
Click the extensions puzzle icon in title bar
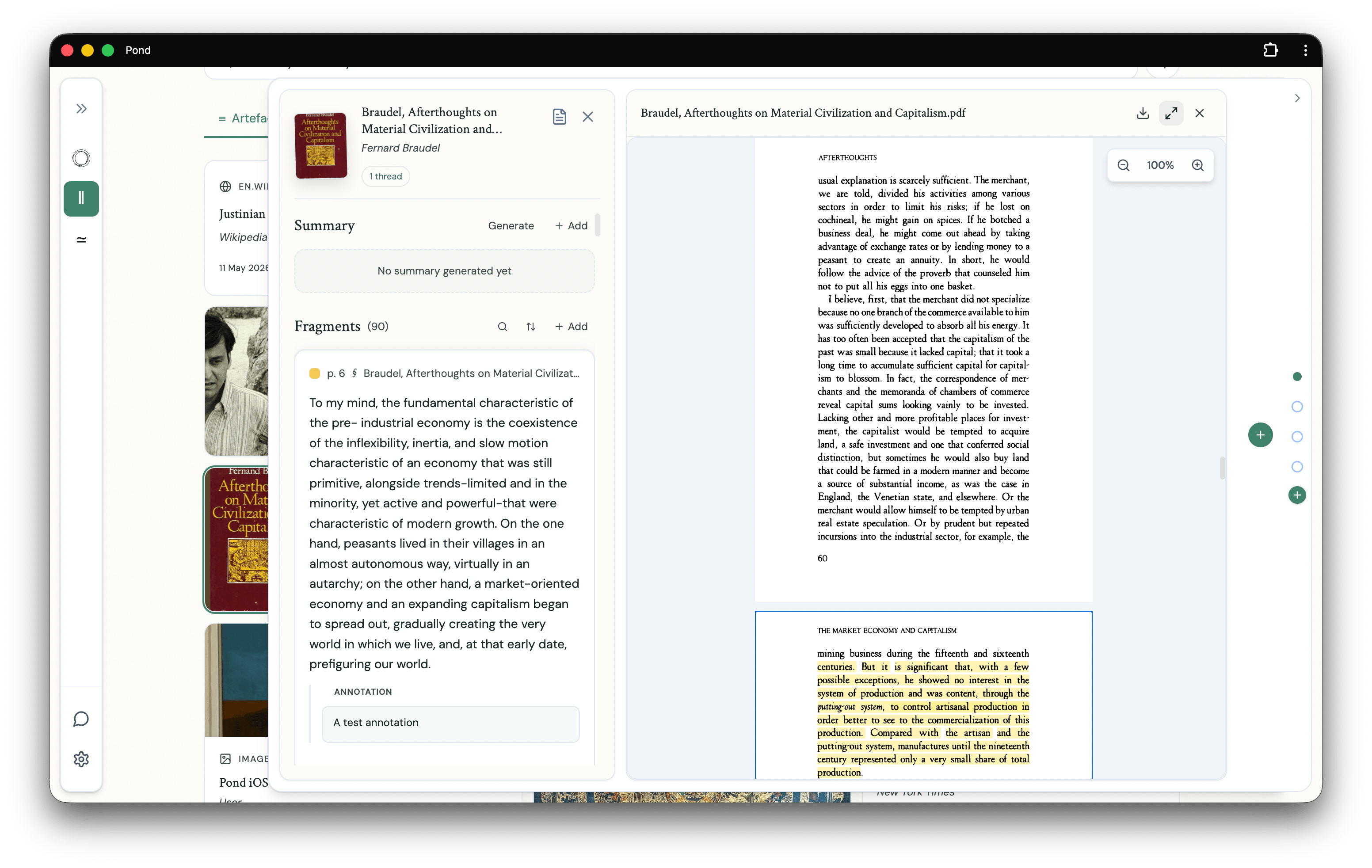1270,50
